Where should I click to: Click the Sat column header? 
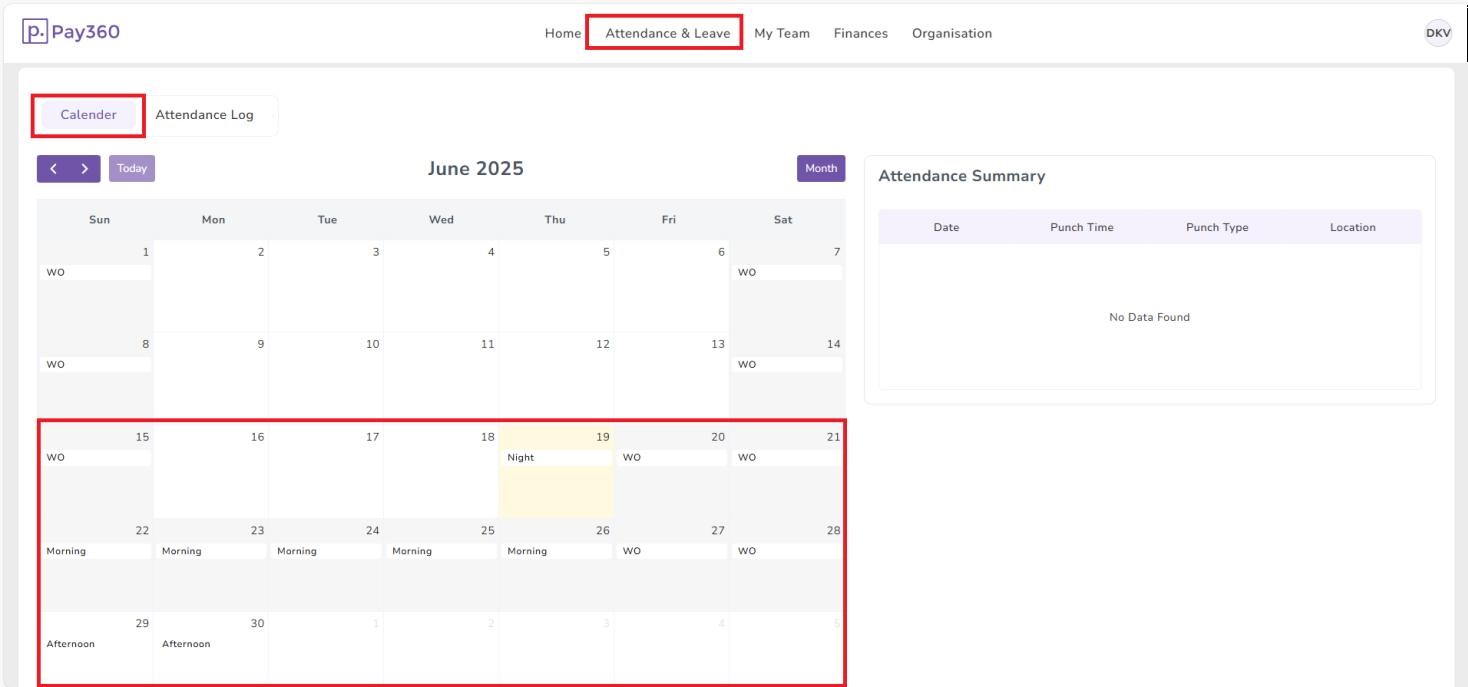tap(783, 220)
